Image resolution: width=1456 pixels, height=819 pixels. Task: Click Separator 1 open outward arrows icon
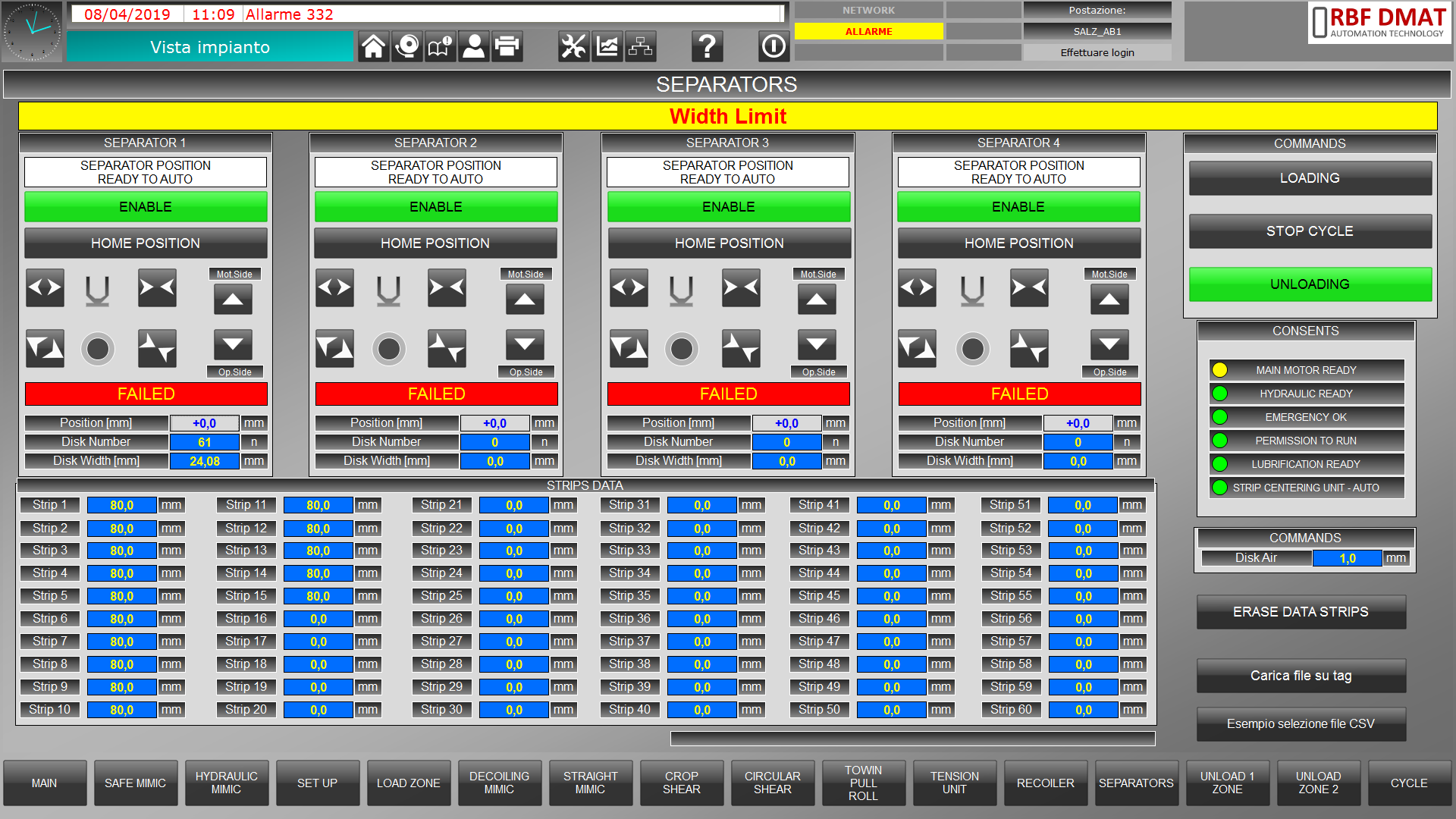point(45,288)
